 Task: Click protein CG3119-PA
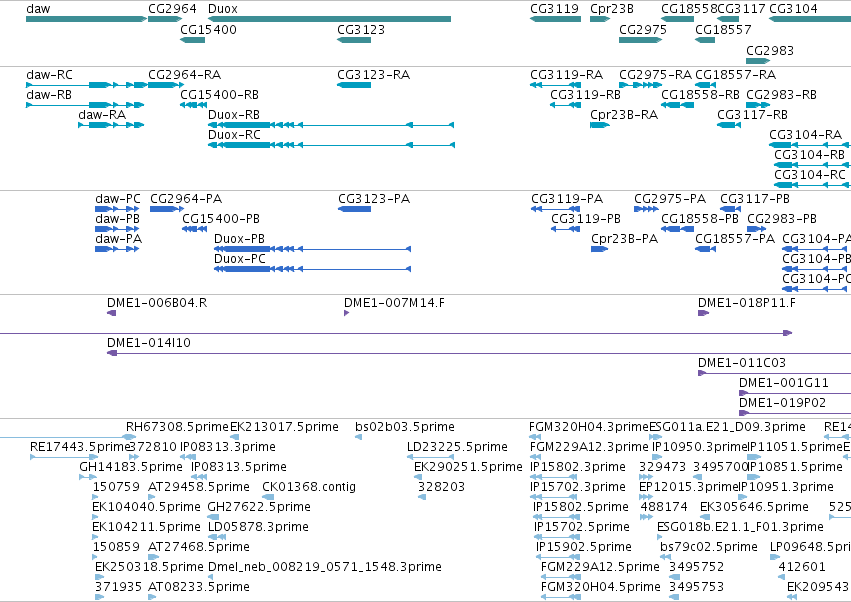tap(556, 209)
